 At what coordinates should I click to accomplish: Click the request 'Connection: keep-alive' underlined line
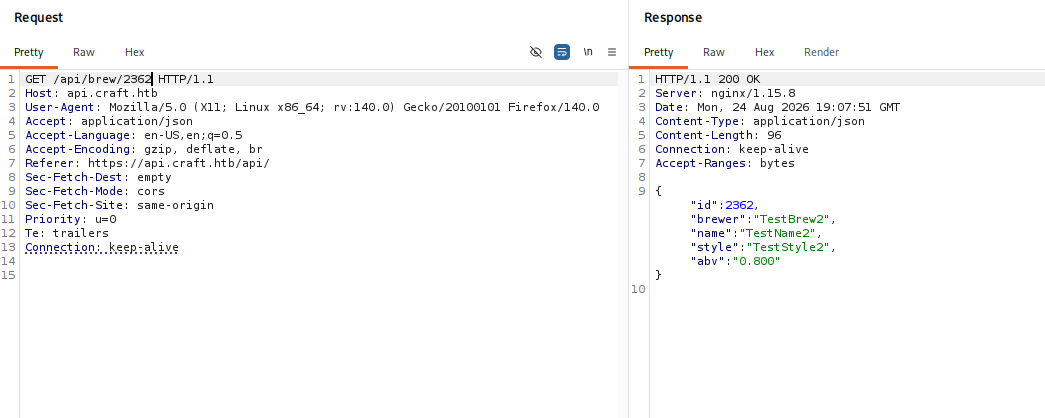point(102,247)
